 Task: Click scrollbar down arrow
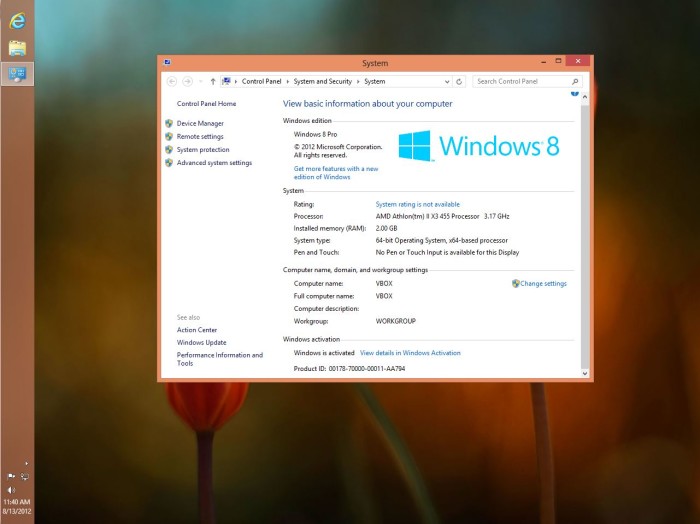click(x=585, y=373)
